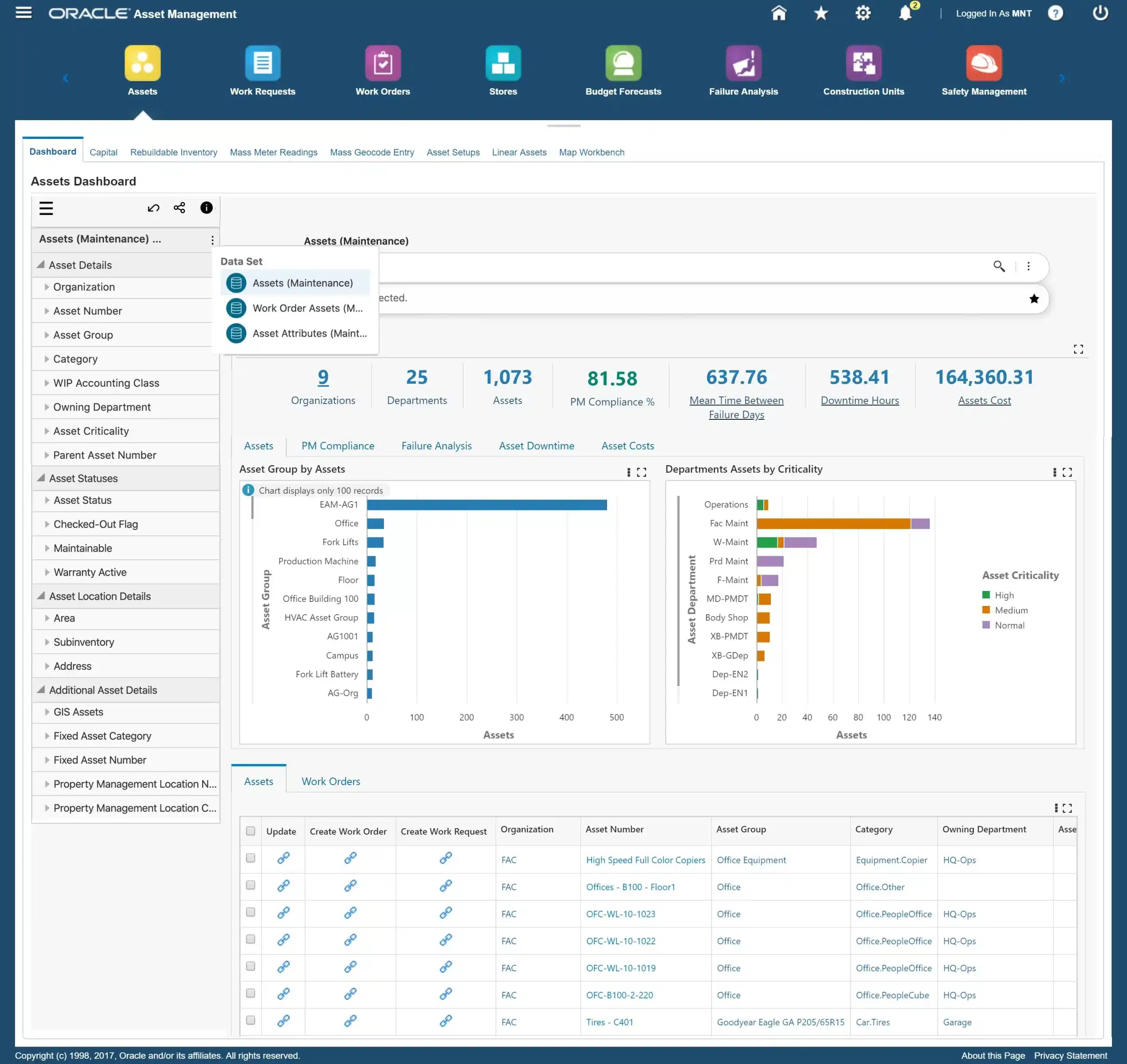Click the search magnifier icon
The image size is (1127, 1064).
coord(999,266)
